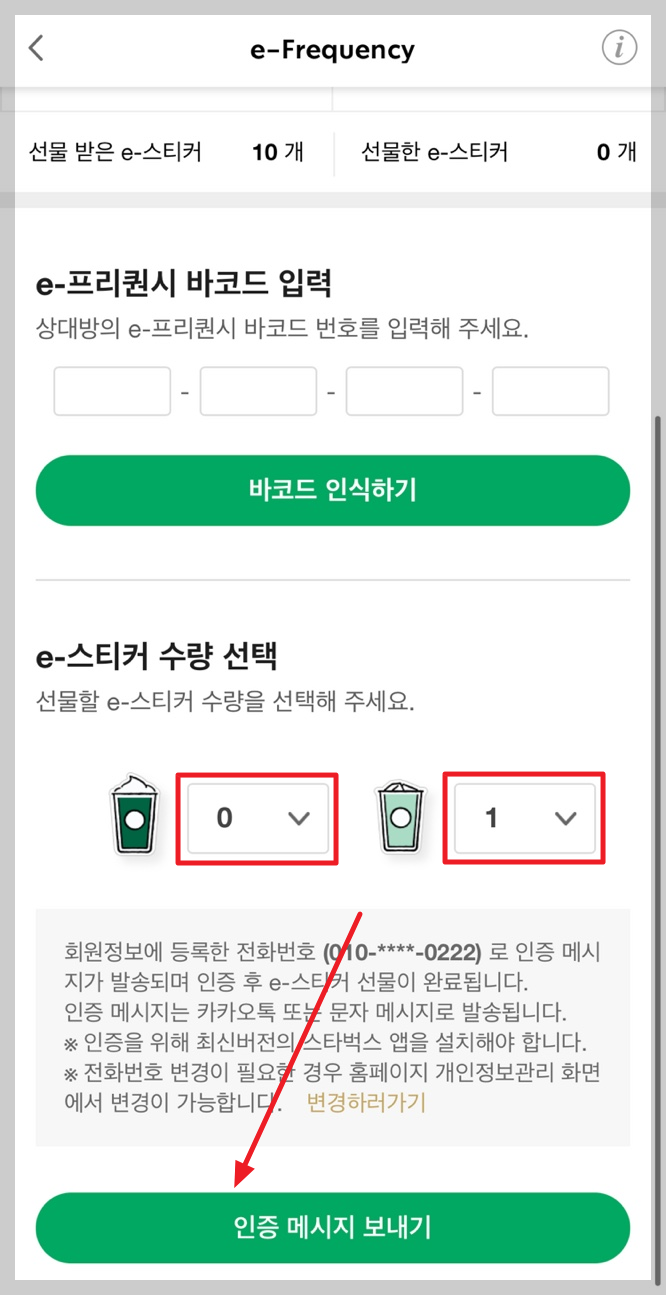
Task: Open the quantity dropdown showing 0
Action: 256,817
